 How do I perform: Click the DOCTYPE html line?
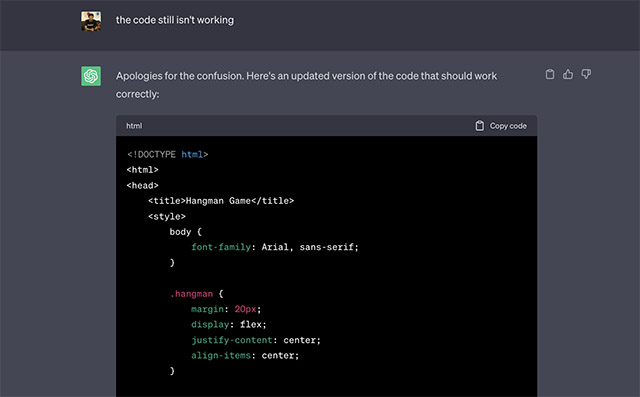pos(167,154)
